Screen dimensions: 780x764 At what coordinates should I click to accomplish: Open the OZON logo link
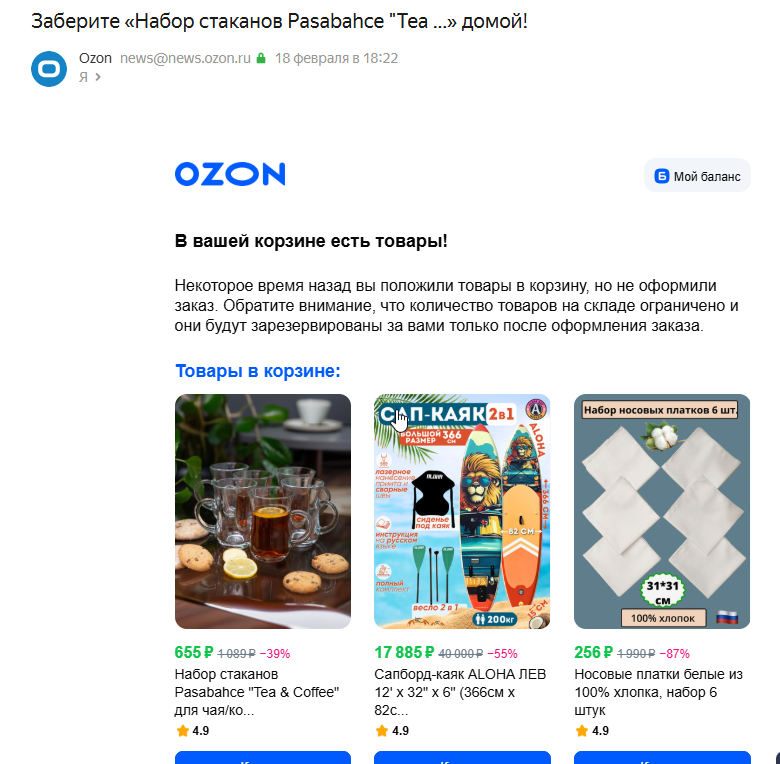[230, 174]
